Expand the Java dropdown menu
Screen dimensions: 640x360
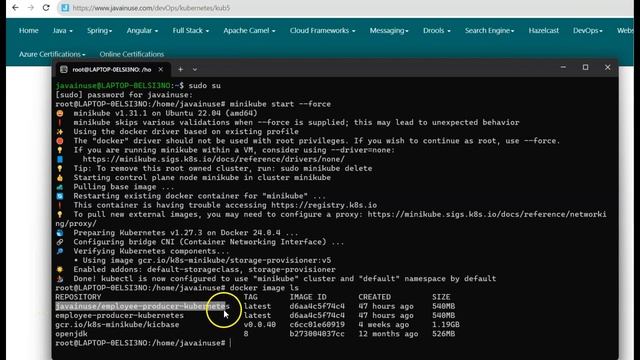tap(62, 31)
